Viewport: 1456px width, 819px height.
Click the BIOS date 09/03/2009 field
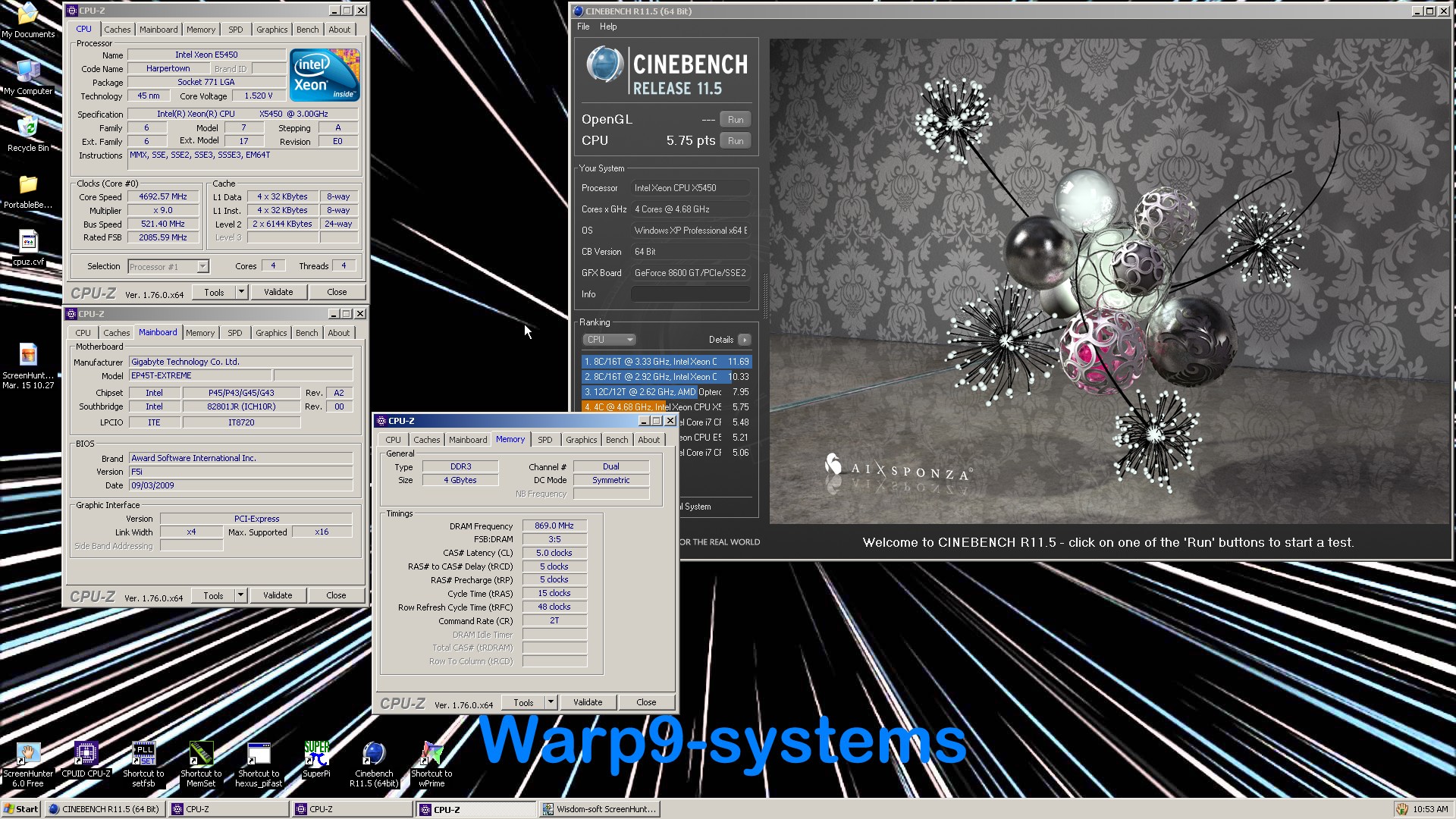click(240, 485)
